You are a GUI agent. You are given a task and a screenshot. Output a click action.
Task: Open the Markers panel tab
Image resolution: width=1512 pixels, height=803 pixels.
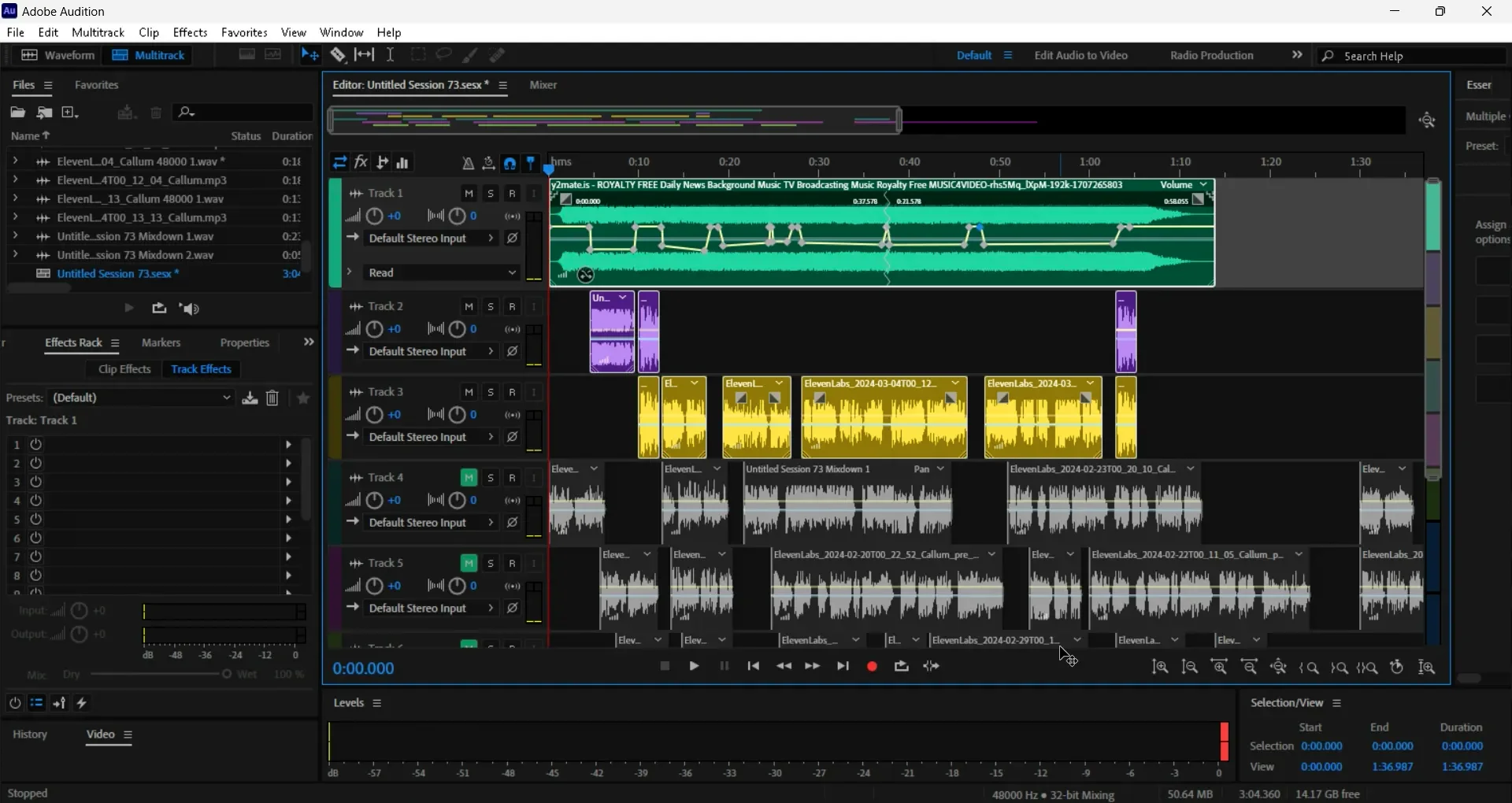(x=161, y=343)
